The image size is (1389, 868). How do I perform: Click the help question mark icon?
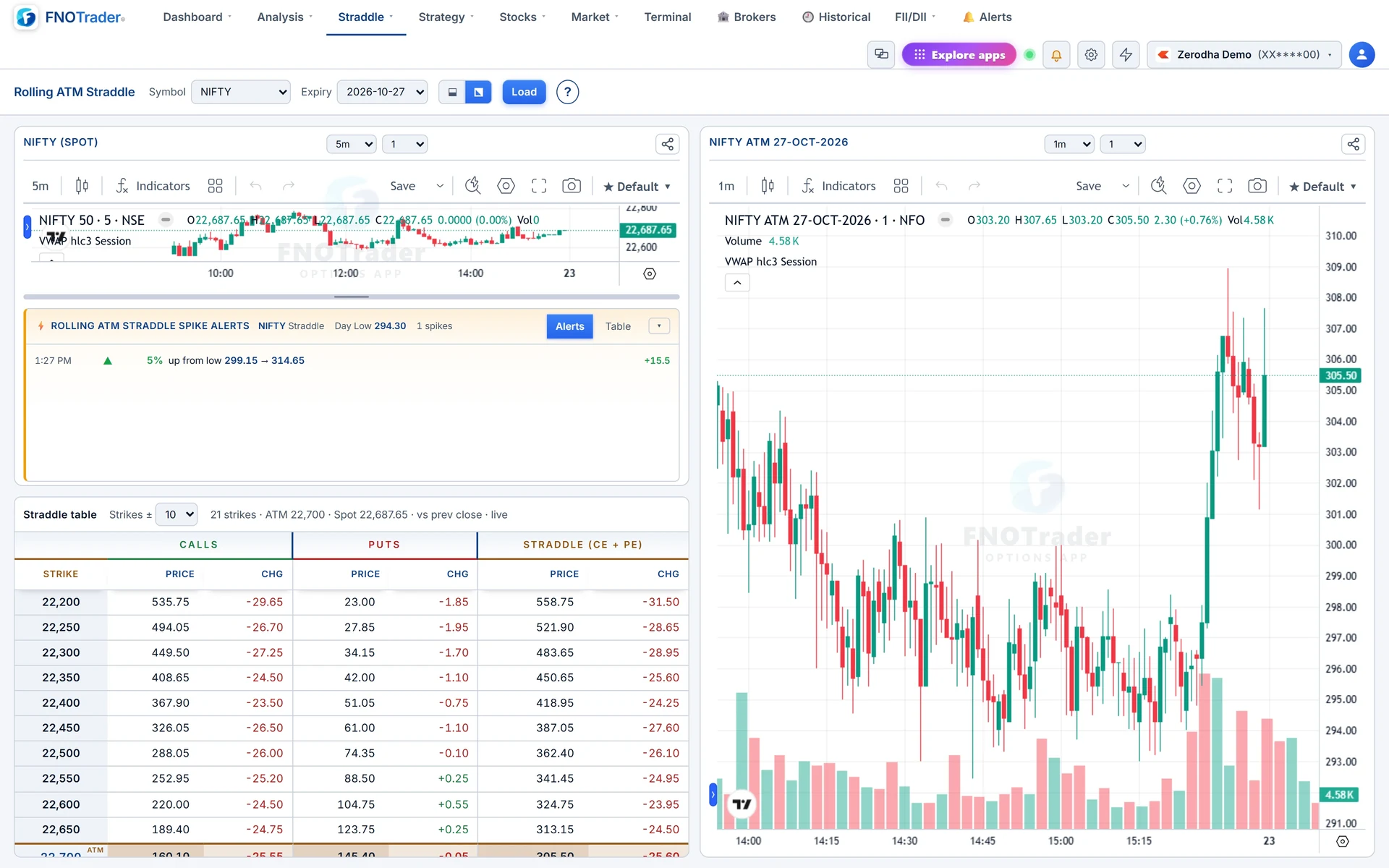567,92
